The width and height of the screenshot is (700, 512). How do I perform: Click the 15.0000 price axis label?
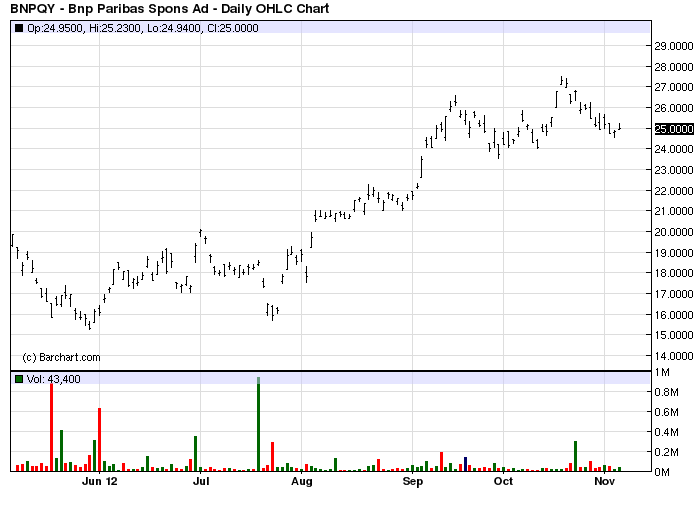(674, 335)
